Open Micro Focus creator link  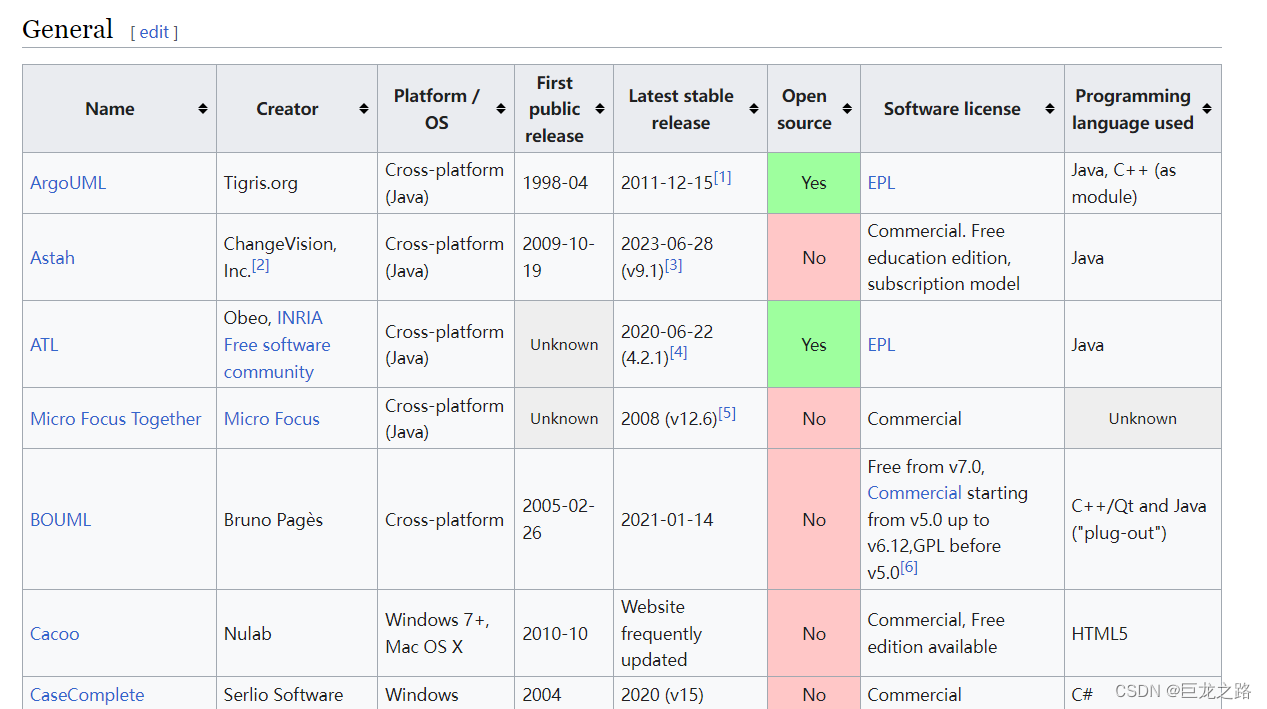click(x=272, y=419)
